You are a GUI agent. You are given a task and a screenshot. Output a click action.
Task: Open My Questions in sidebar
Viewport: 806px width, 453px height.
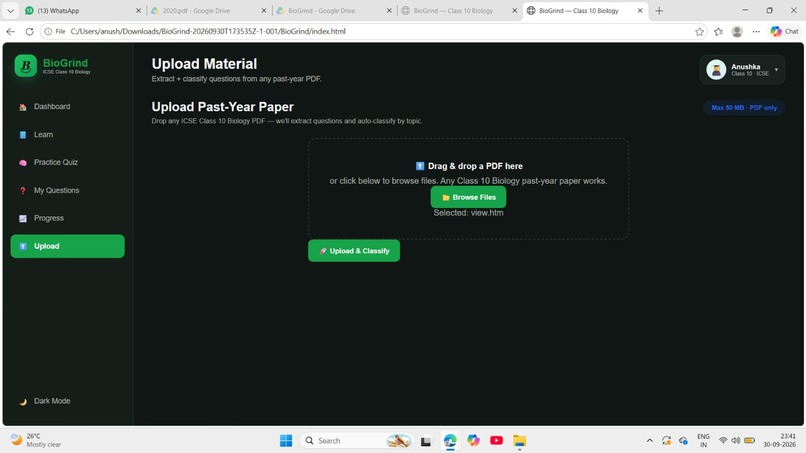[67, 190]
